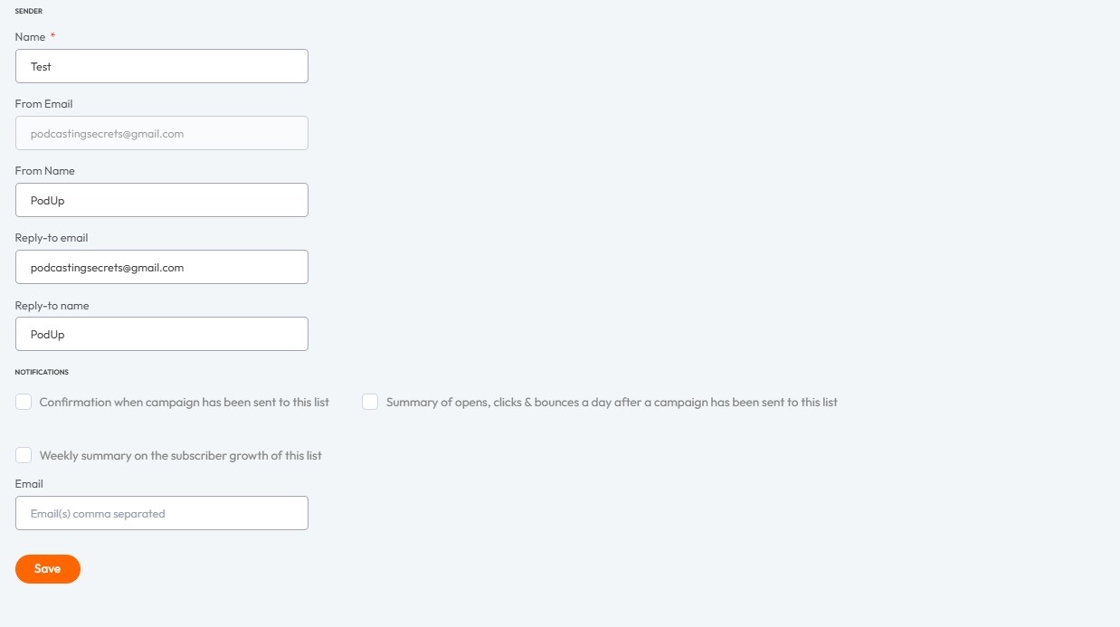Click the Reply-to name field label

click(x=52, y=306)
